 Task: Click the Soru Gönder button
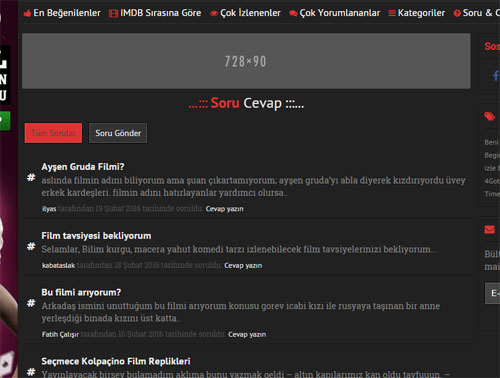(x=118, y=133)
